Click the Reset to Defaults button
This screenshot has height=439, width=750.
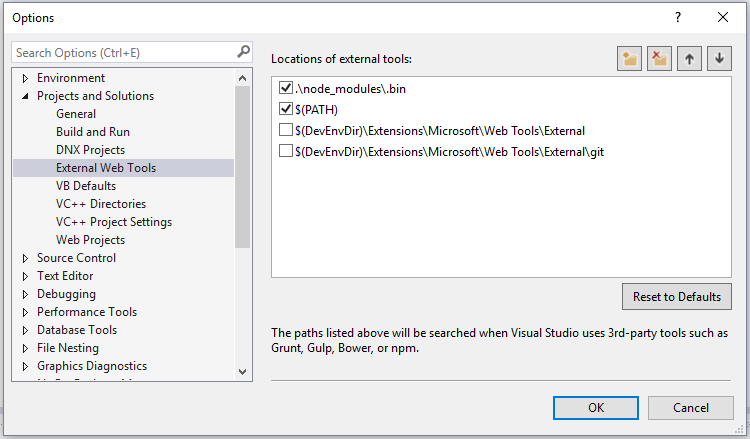point(677,296)
